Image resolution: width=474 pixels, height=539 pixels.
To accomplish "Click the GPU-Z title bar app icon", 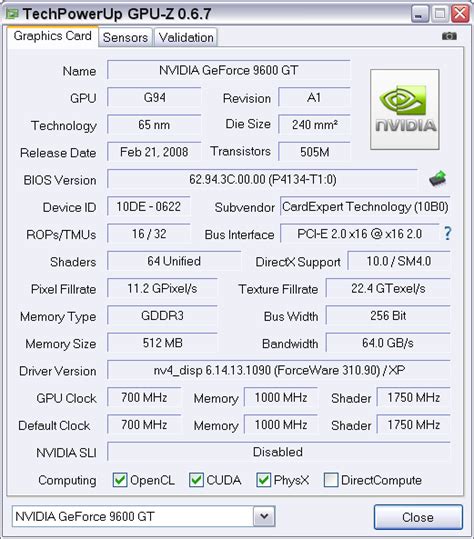I will coord(12,14).
